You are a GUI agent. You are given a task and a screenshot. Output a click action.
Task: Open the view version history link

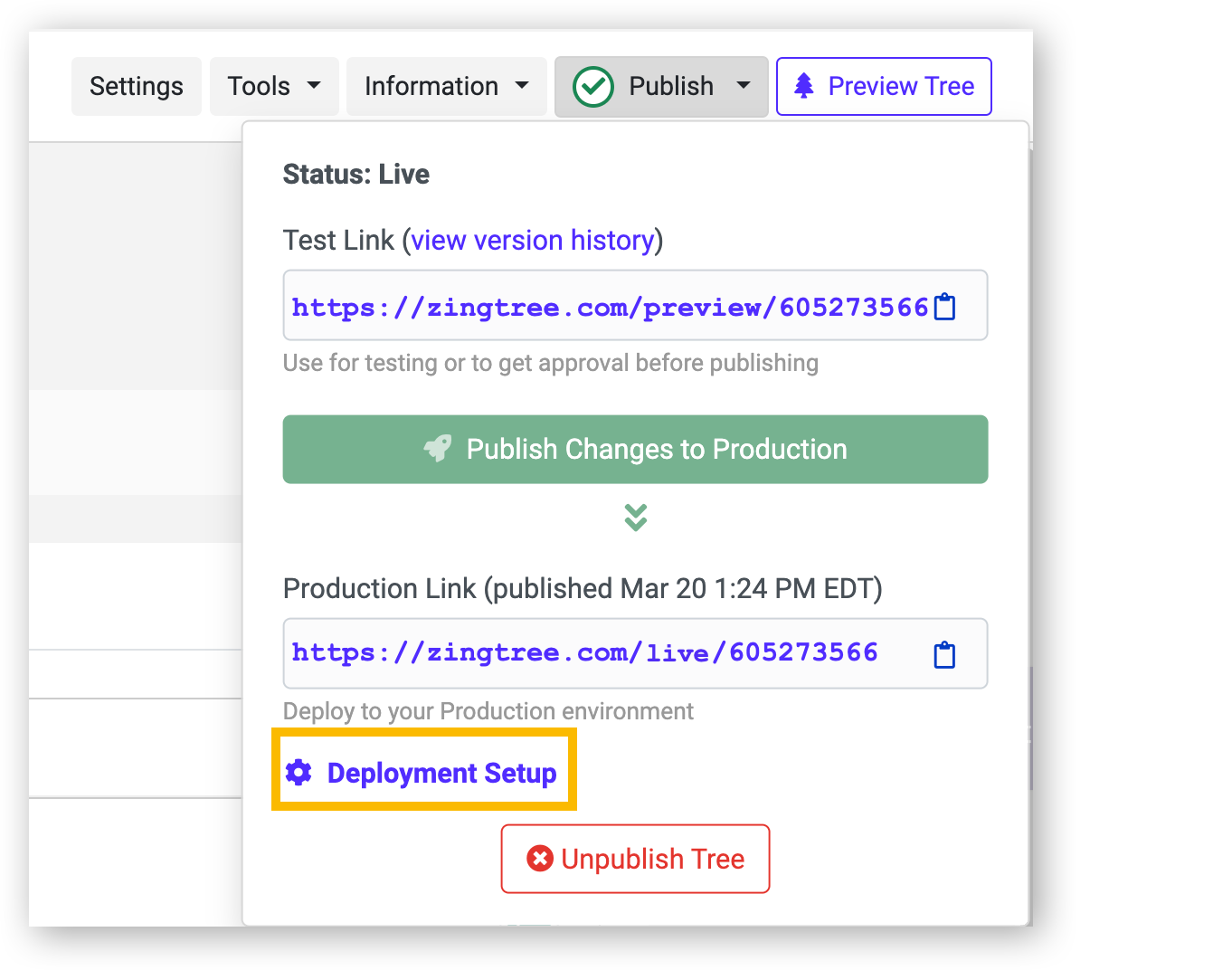click(x=533, y=240)
